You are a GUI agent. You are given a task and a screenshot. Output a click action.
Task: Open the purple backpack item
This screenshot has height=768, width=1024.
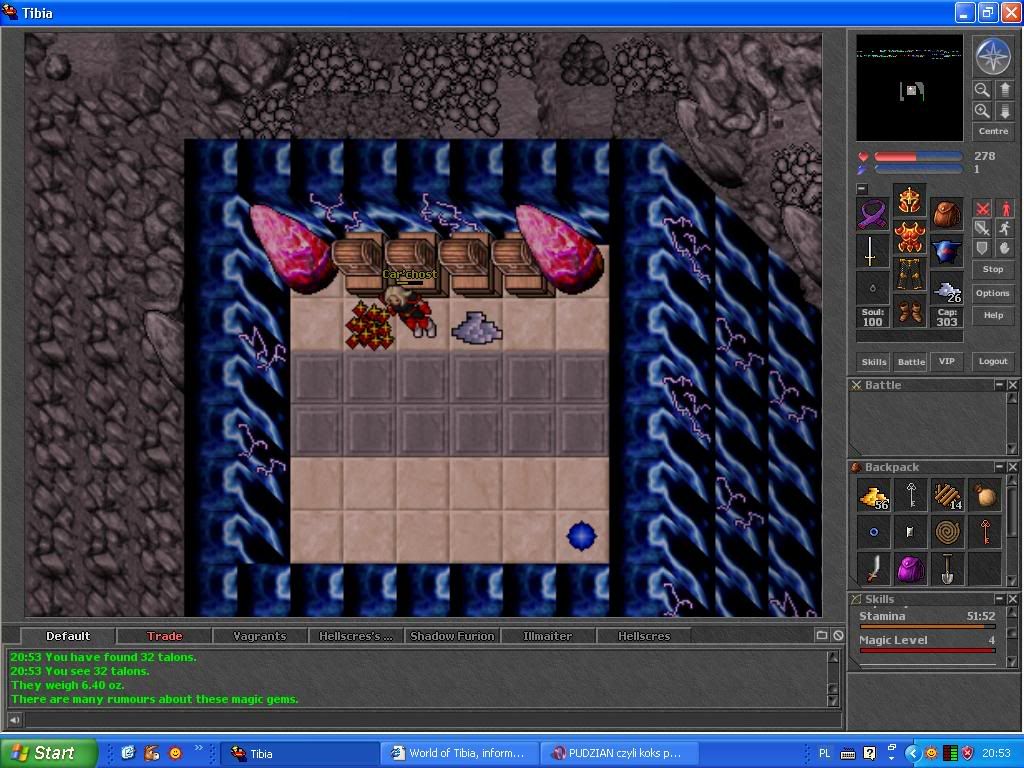911,569
